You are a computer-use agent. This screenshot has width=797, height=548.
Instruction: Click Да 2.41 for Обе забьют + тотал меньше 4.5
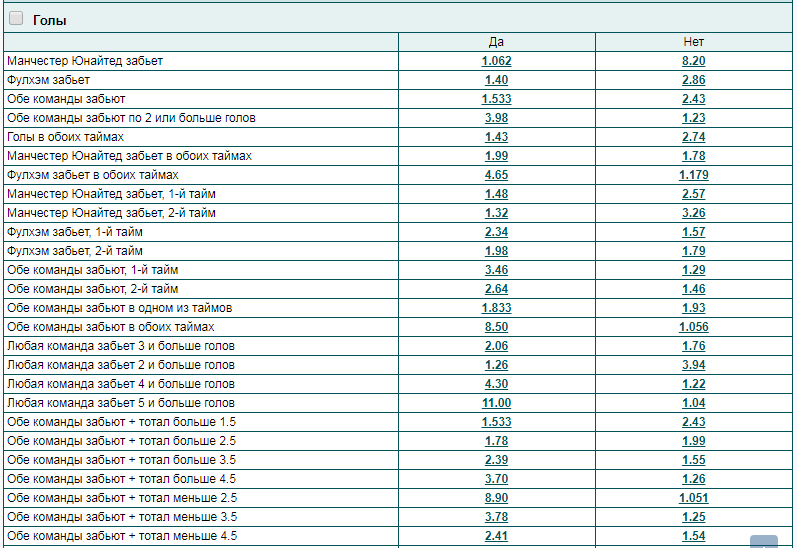pyautogui.click(x=496, y=536)
